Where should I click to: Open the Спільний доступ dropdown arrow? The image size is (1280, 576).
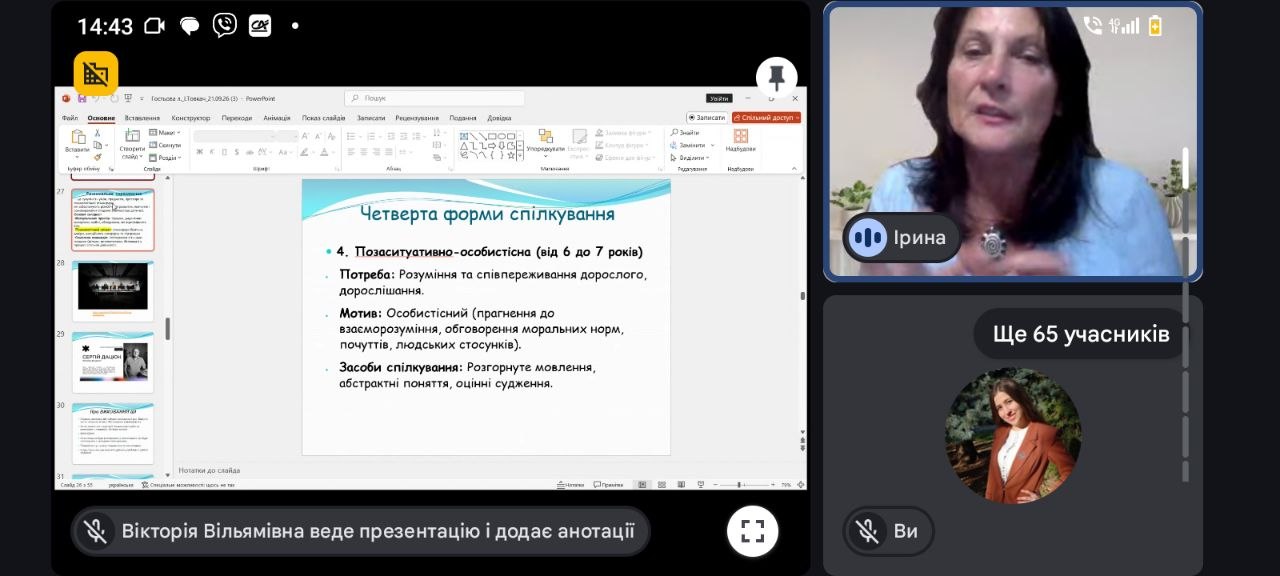[x=797, y=117]
